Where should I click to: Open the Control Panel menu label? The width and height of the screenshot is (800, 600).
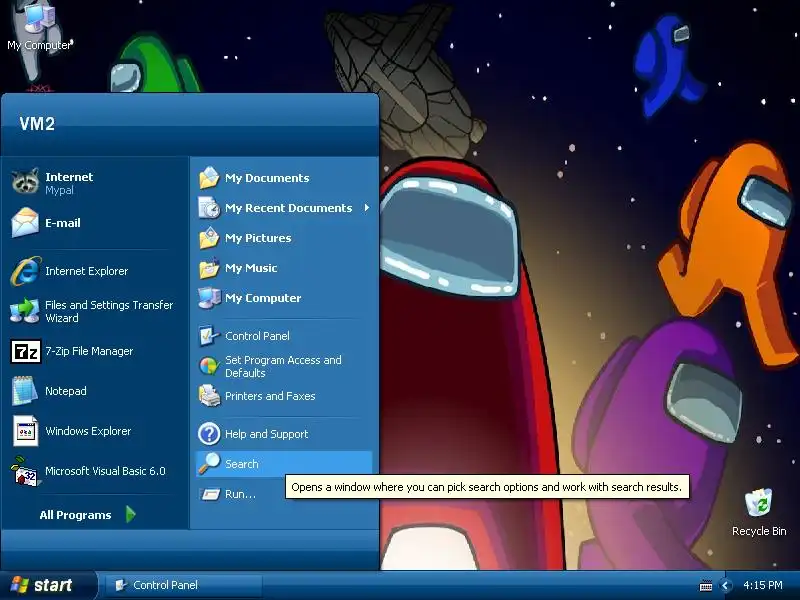[x=258, y=336]
